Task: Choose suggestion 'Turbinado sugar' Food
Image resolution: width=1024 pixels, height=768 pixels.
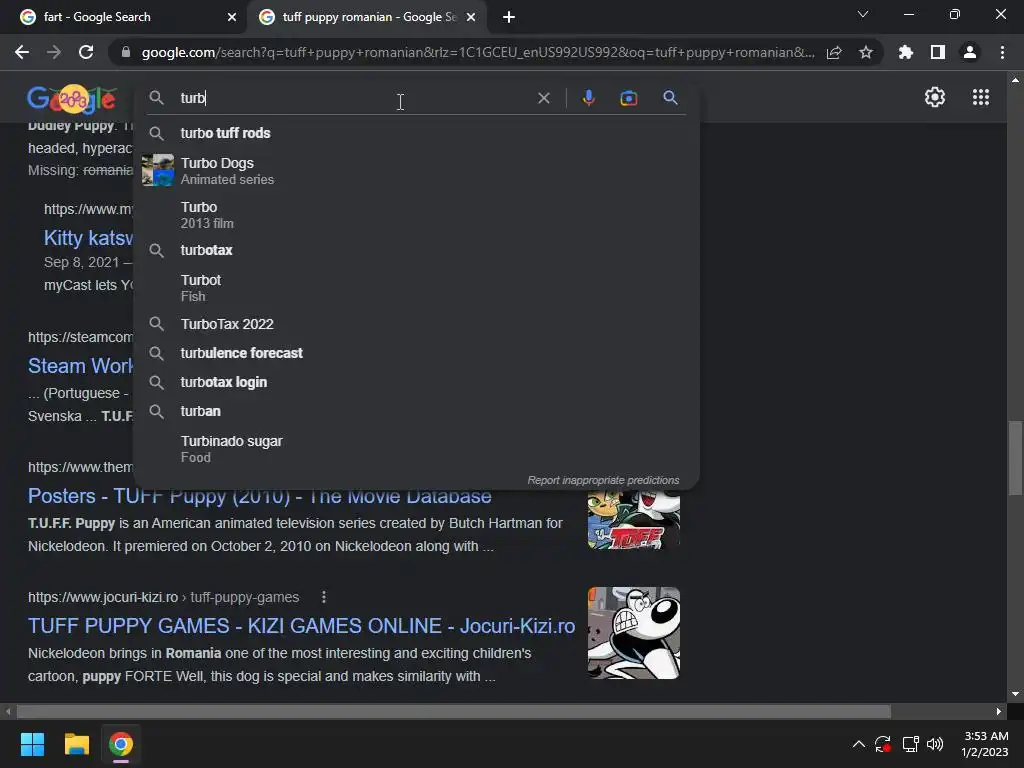Action: point(416,449)
